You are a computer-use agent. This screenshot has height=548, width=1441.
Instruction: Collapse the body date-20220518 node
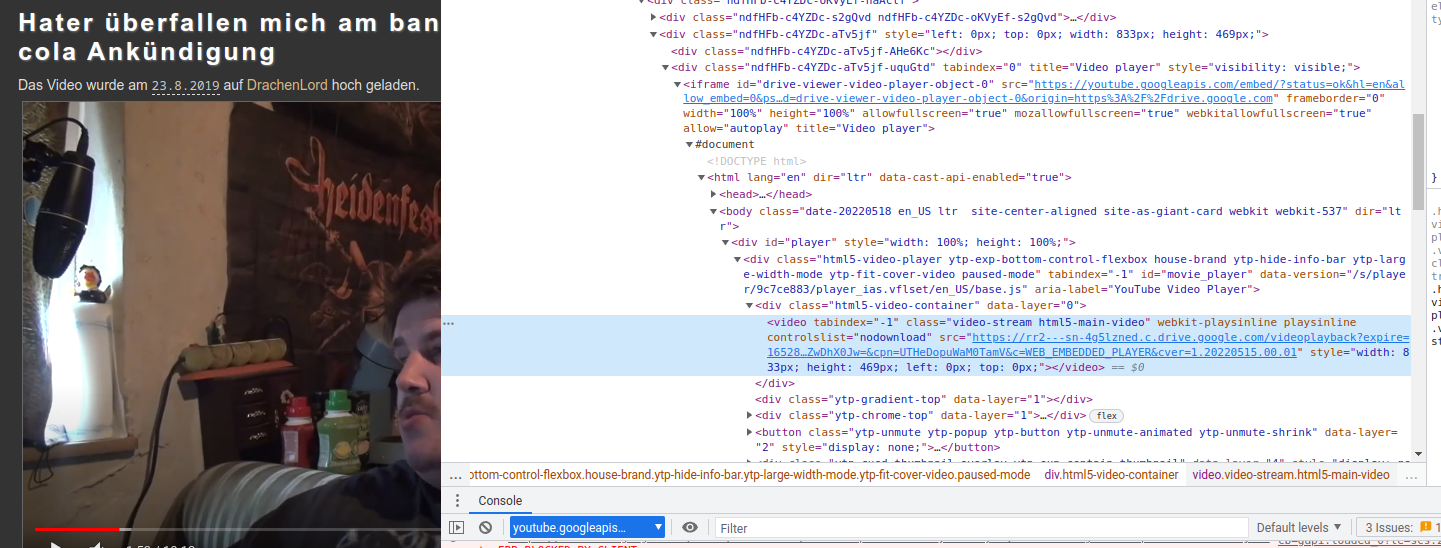tap(713, 211)
